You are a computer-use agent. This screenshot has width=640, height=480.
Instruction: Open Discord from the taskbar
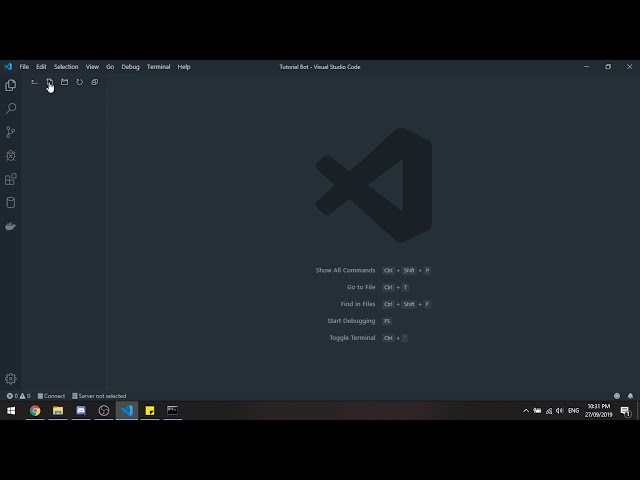click(81, 411)
